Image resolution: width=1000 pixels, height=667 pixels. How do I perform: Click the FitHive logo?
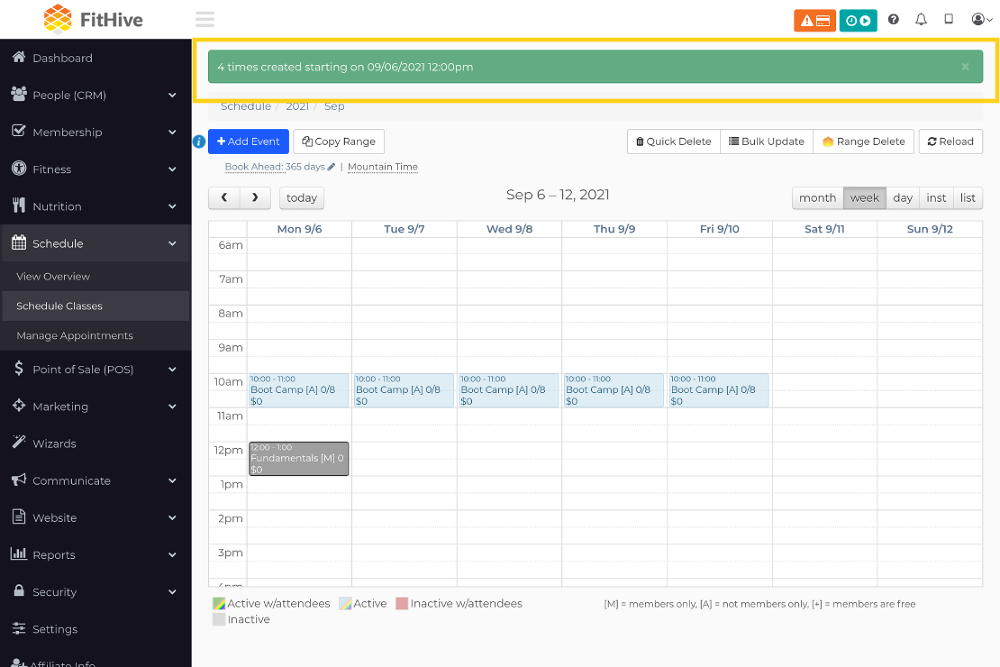[93, 19]
